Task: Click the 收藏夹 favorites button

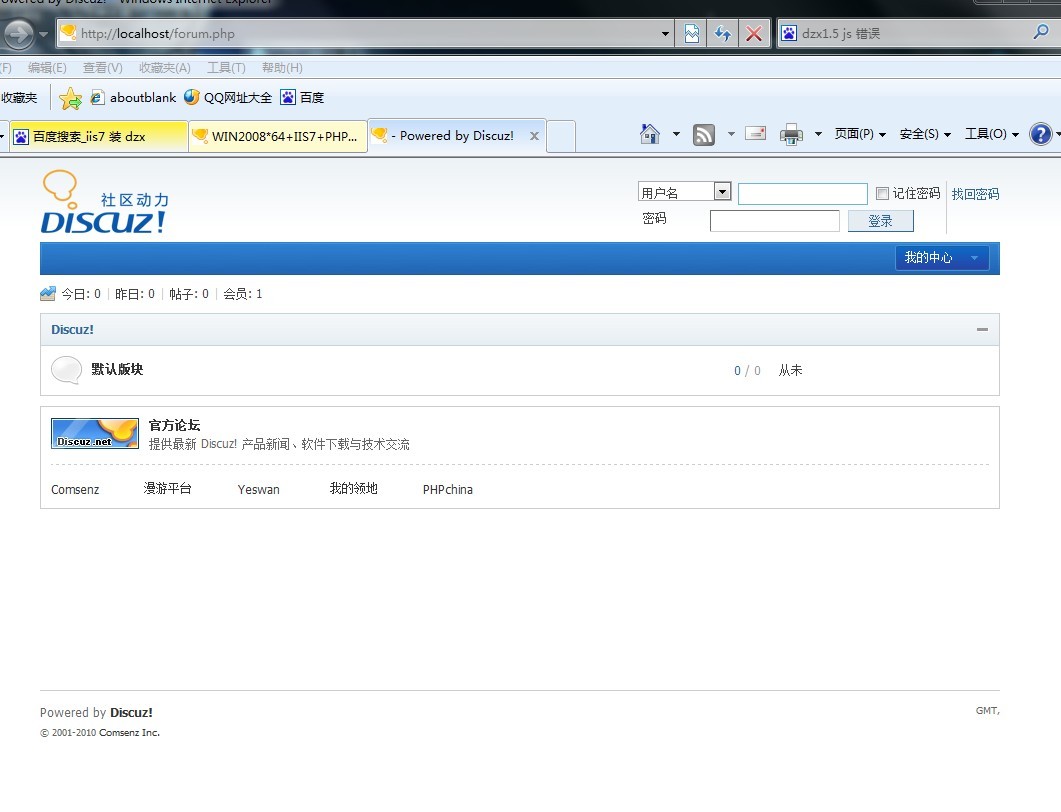Action: [x=19, y=98]
